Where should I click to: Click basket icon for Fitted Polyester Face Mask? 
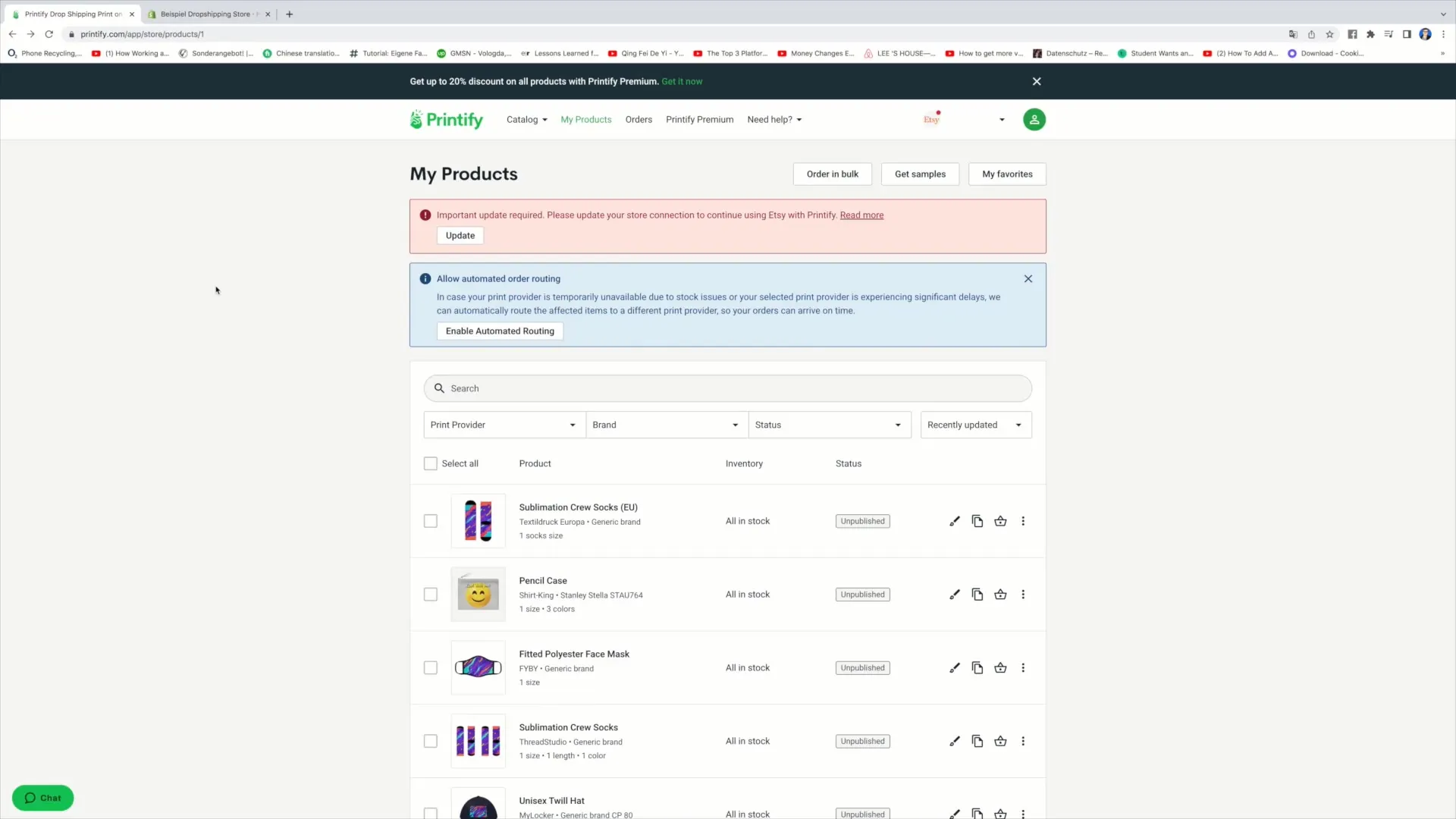(x=1000, y=668)
